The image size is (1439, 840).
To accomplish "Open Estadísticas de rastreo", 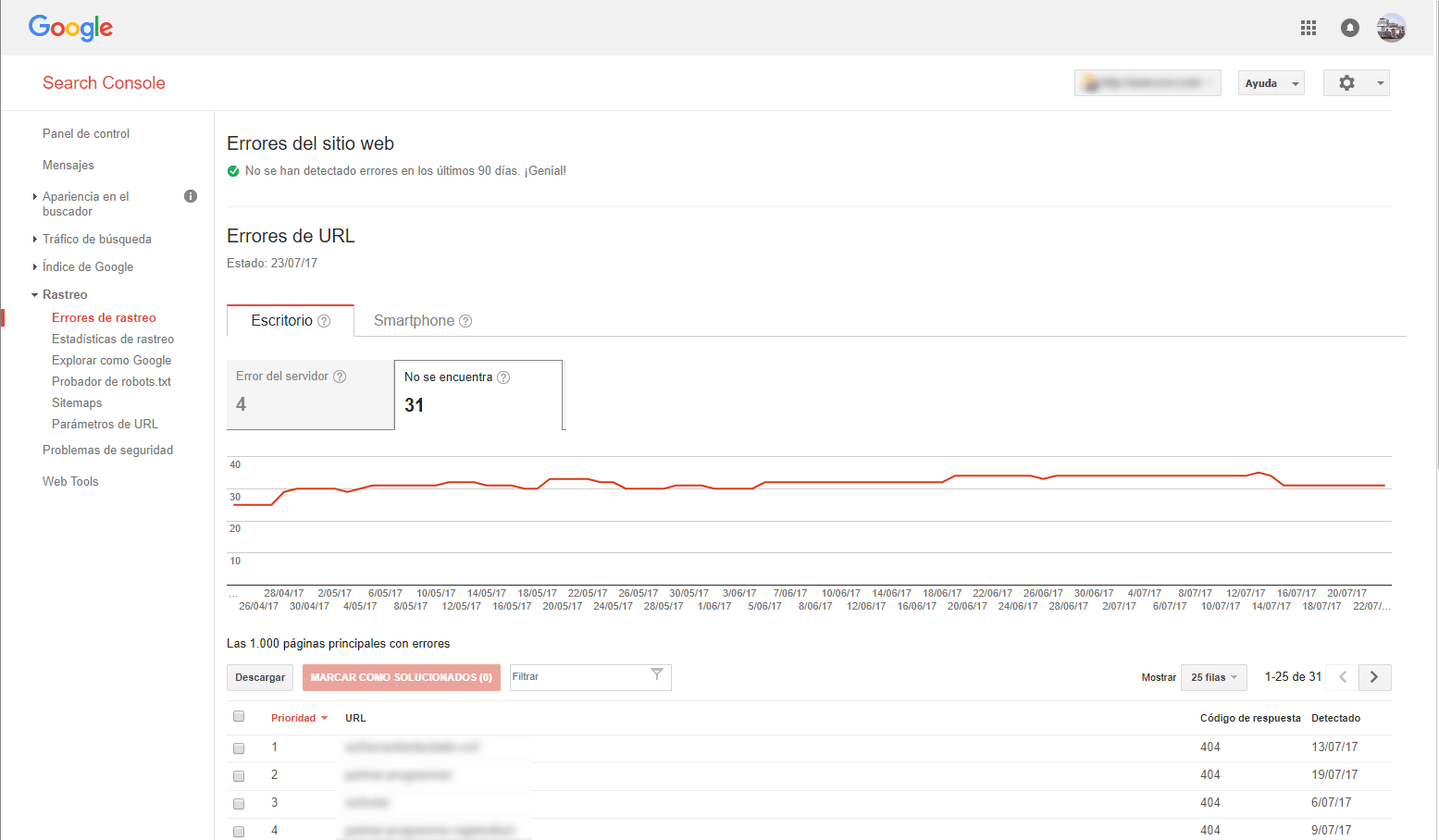I will [113, 339].
